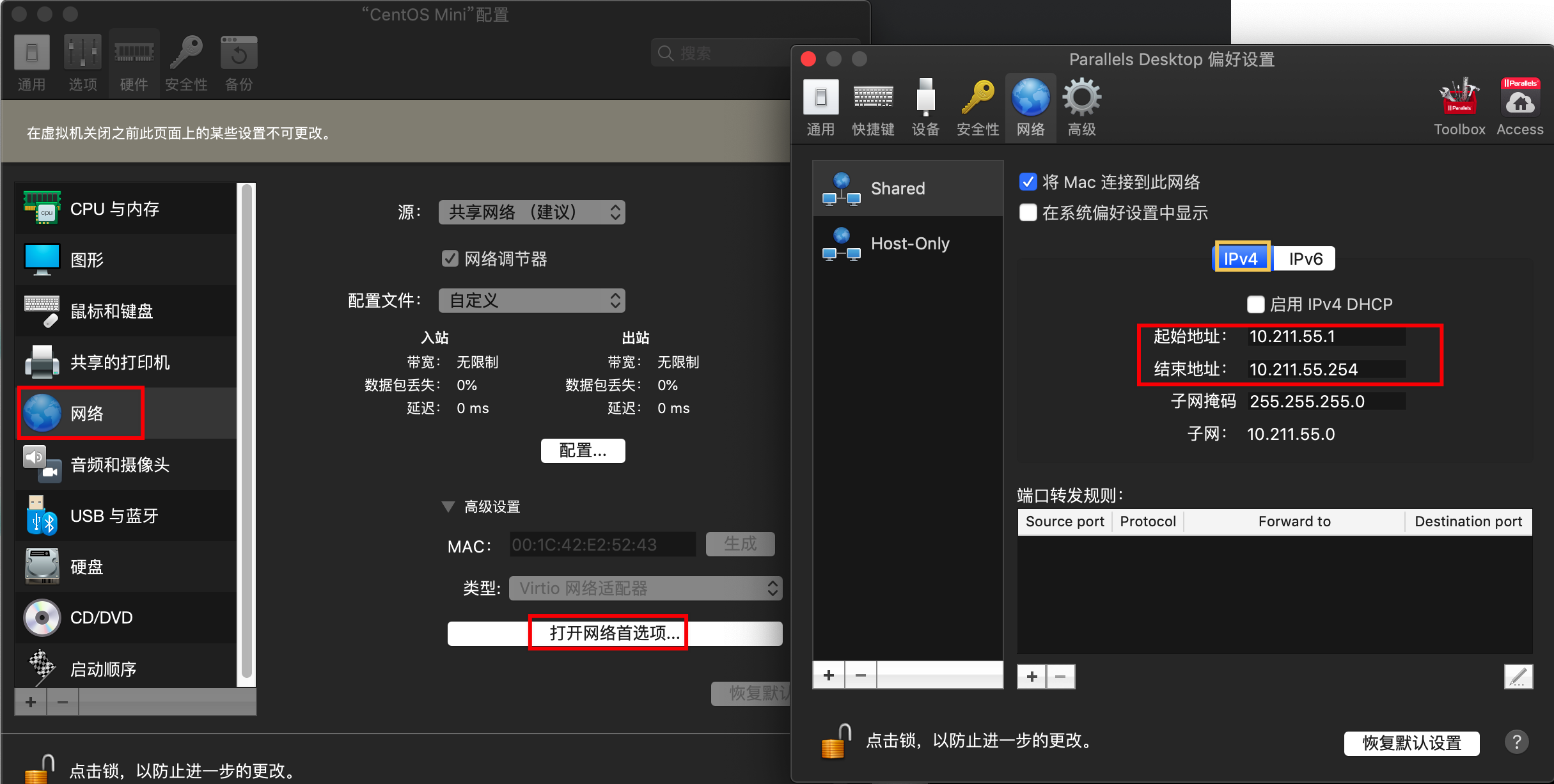Click 恢复默认设置 in Parallels preferences

pyautogui.click(x=1411, y=743)
